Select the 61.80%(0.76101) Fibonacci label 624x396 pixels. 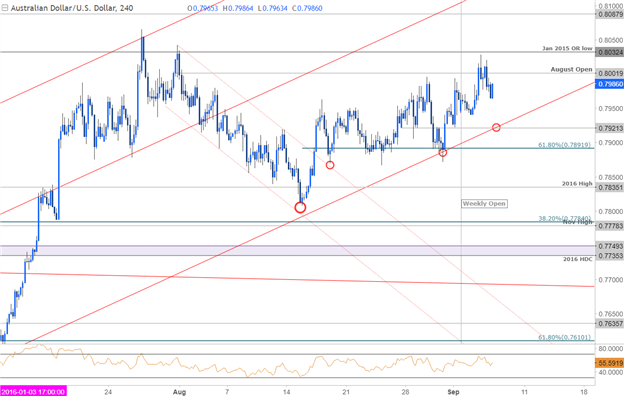pos(564,337)
